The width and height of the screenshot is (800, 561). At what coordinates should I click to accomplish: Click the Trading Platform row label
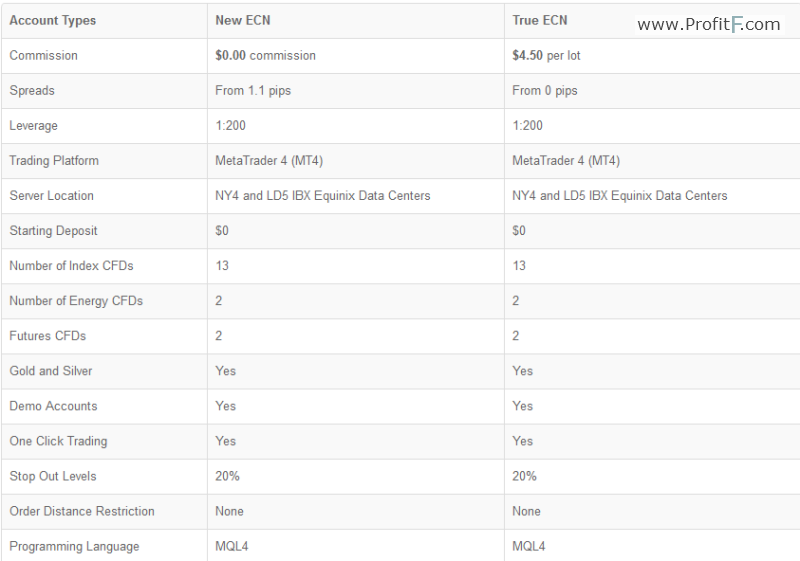(x=54, y=161)
